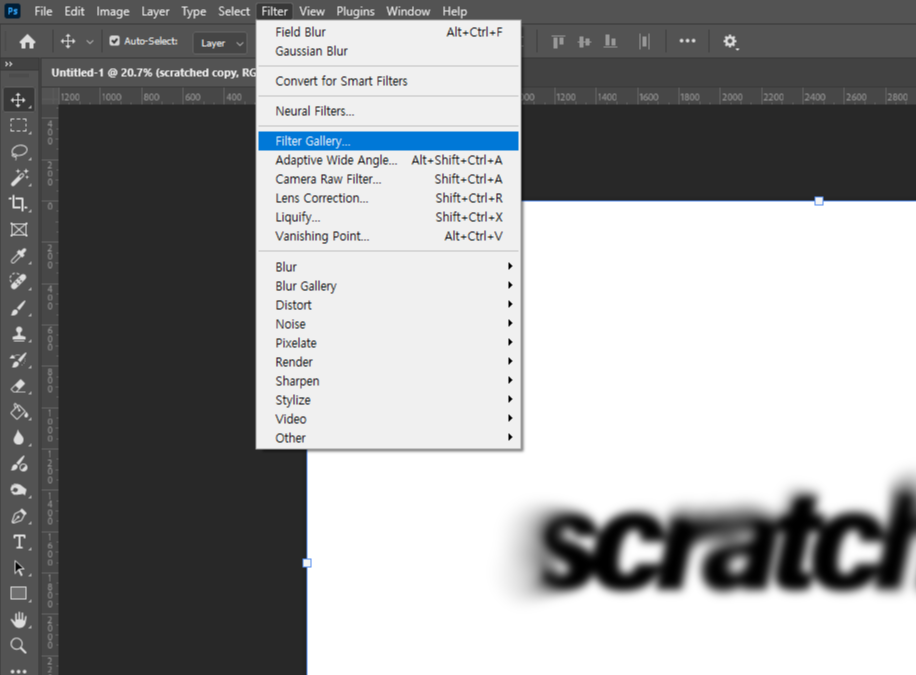Select the Eraser tool
Image resolution: width=916 pixels, height=675 pixels.
click(x=19, y=386)
